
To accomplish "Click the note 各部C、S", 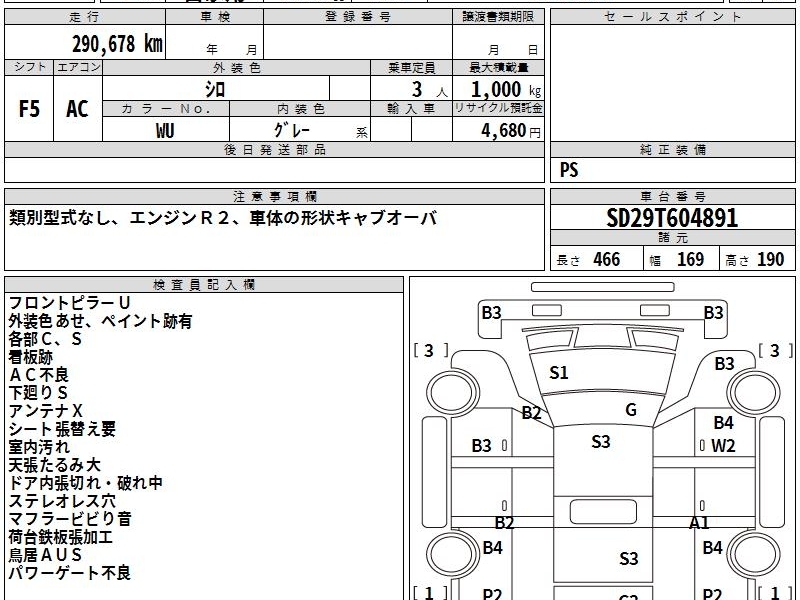I will (x=45, y=339).
